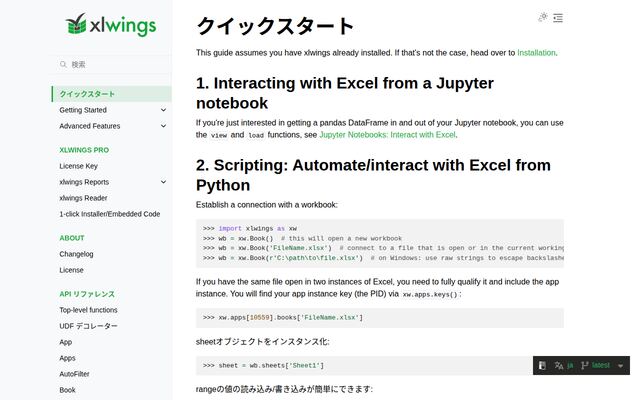Click the xlwings logo

[x=111, y=25]
